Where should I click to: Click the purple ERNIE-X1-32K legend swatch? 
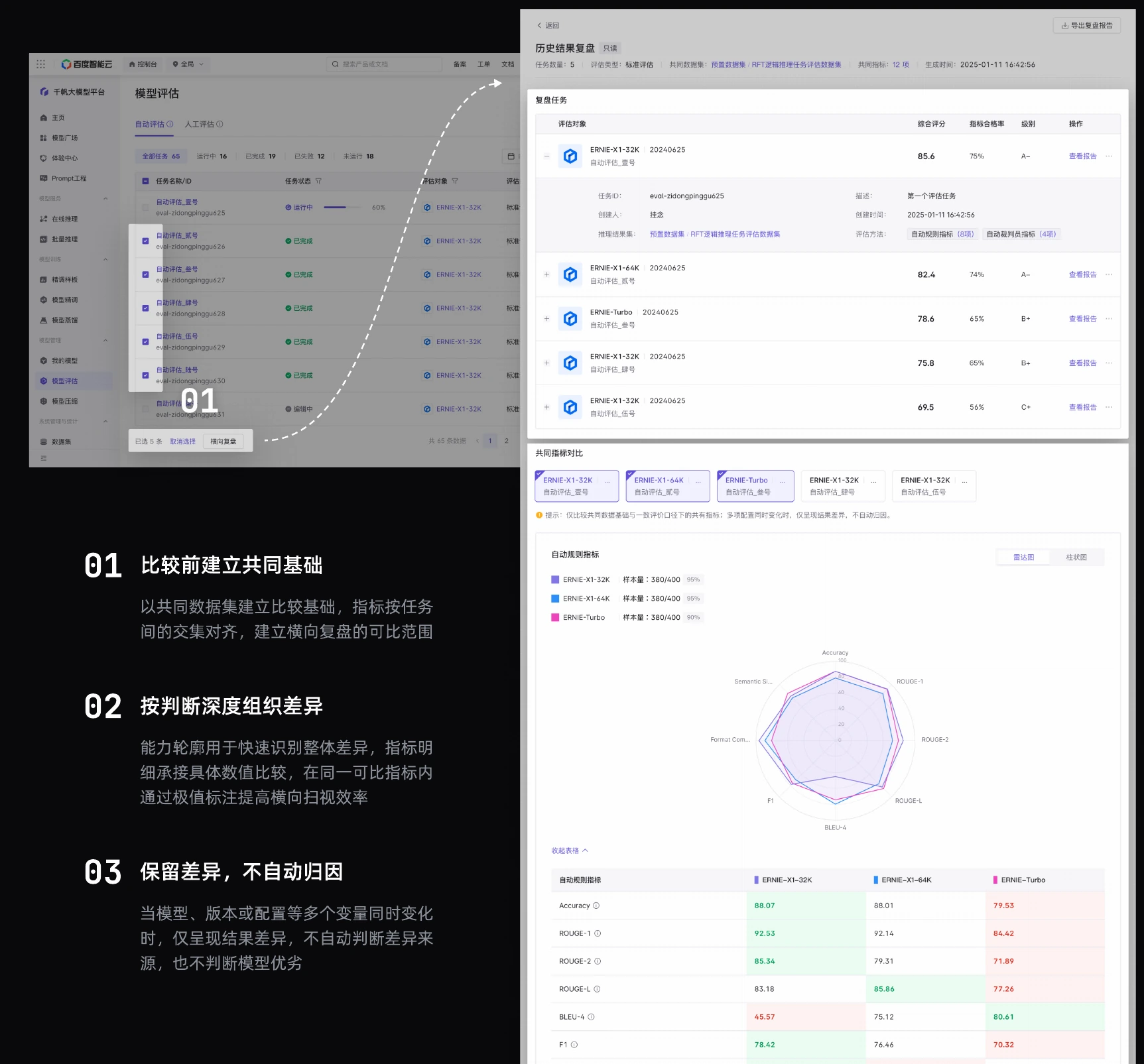pos(555,579)
